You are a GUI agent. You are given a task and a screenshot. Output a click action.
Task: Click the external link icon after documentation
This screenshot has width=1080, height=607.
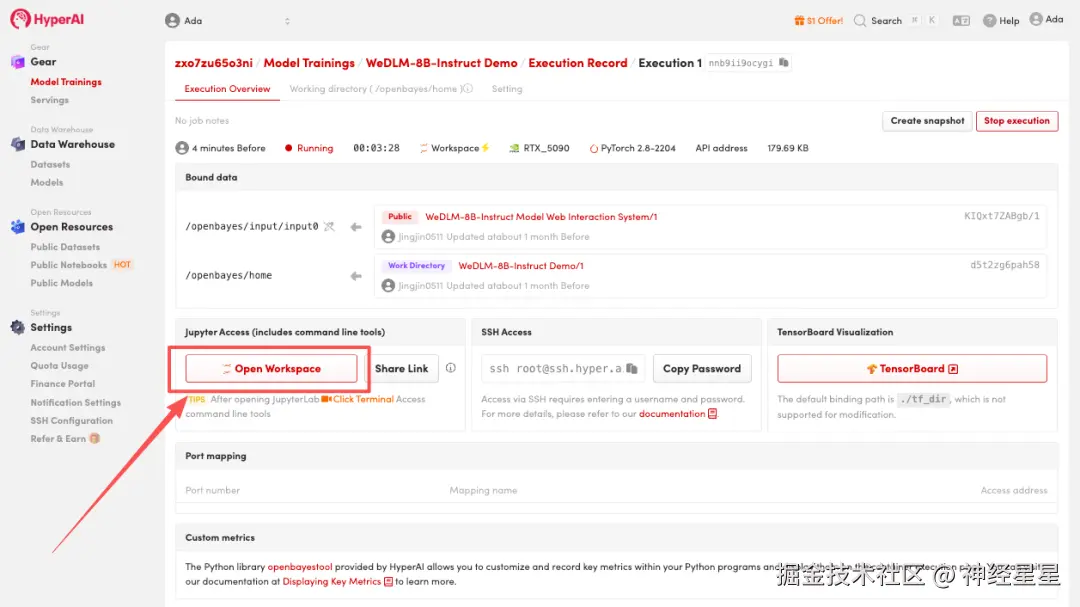coord(713,414)
